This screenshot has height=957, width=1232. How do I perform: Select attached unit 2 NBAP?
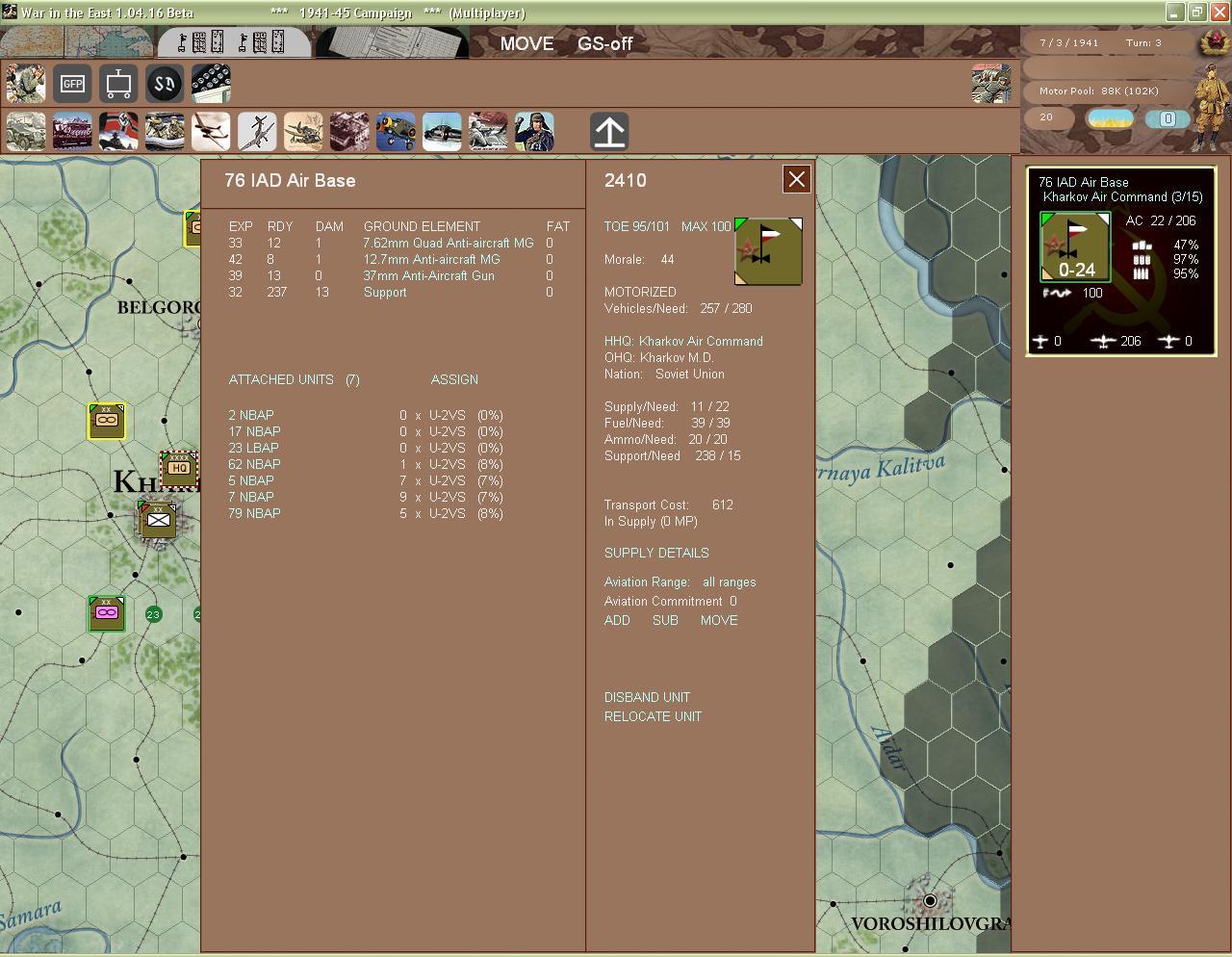point(251,415)
